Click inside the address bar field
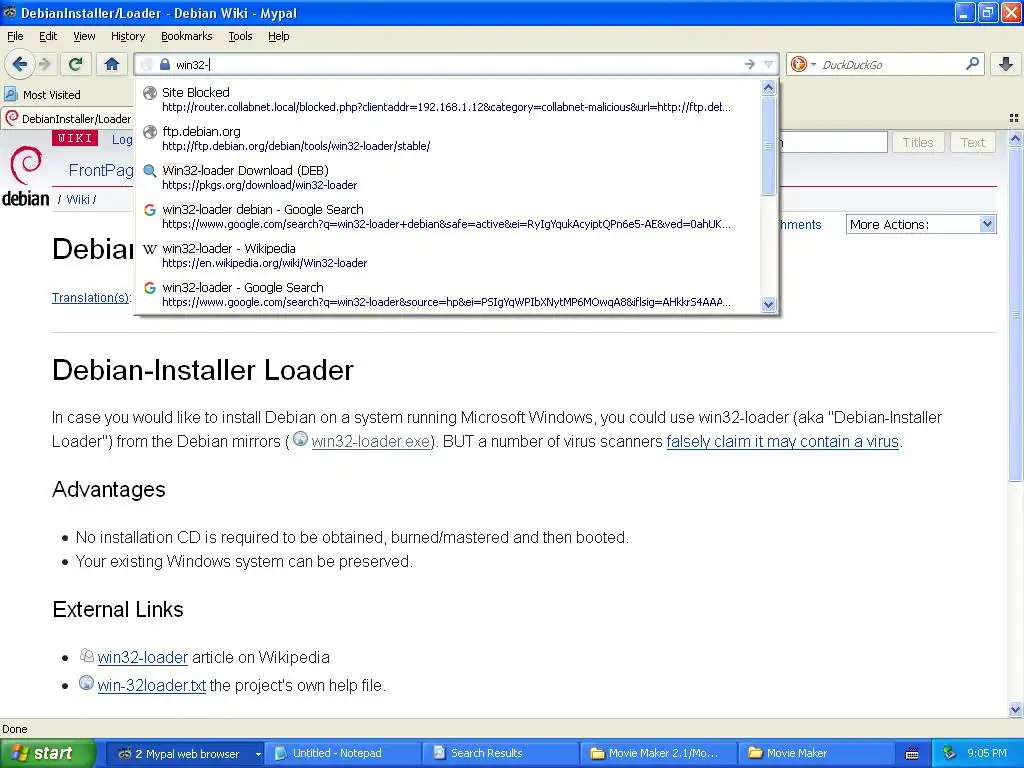Viewport: 1024px width, 768px height. pos(456,64)
